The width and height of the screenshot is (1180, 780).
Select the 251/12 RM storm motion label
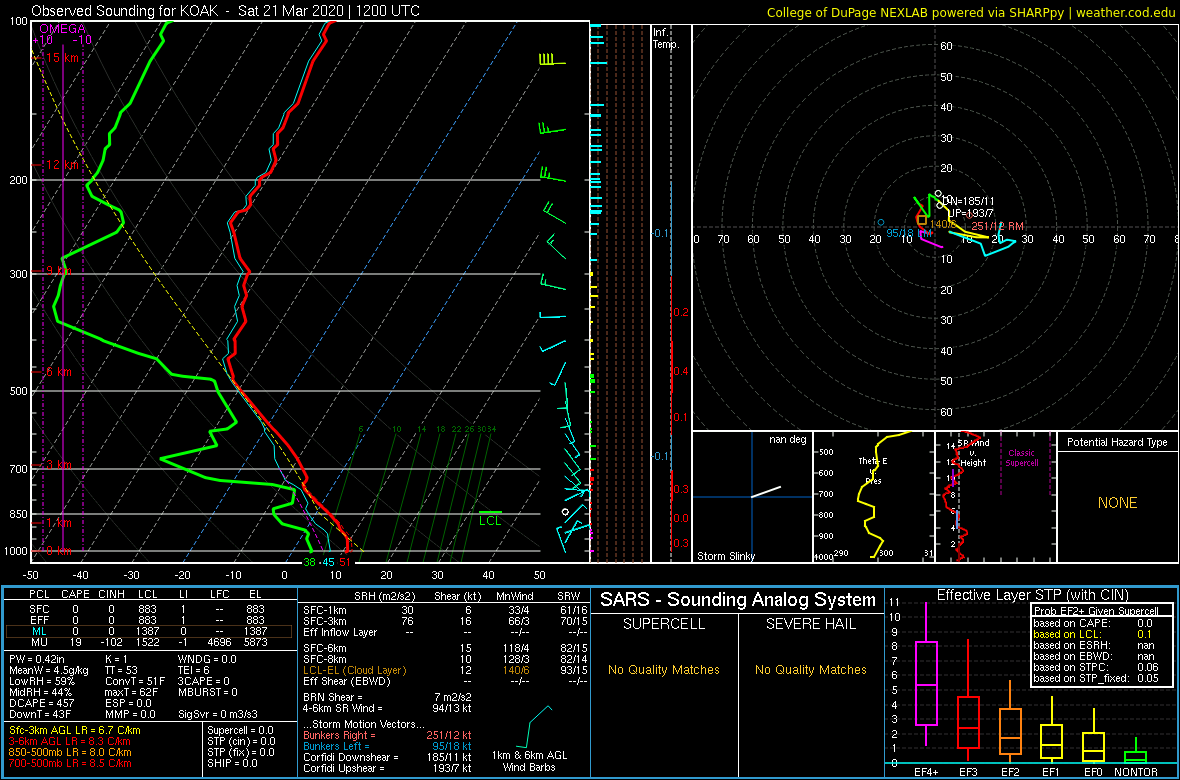click(x=997, y=226)
